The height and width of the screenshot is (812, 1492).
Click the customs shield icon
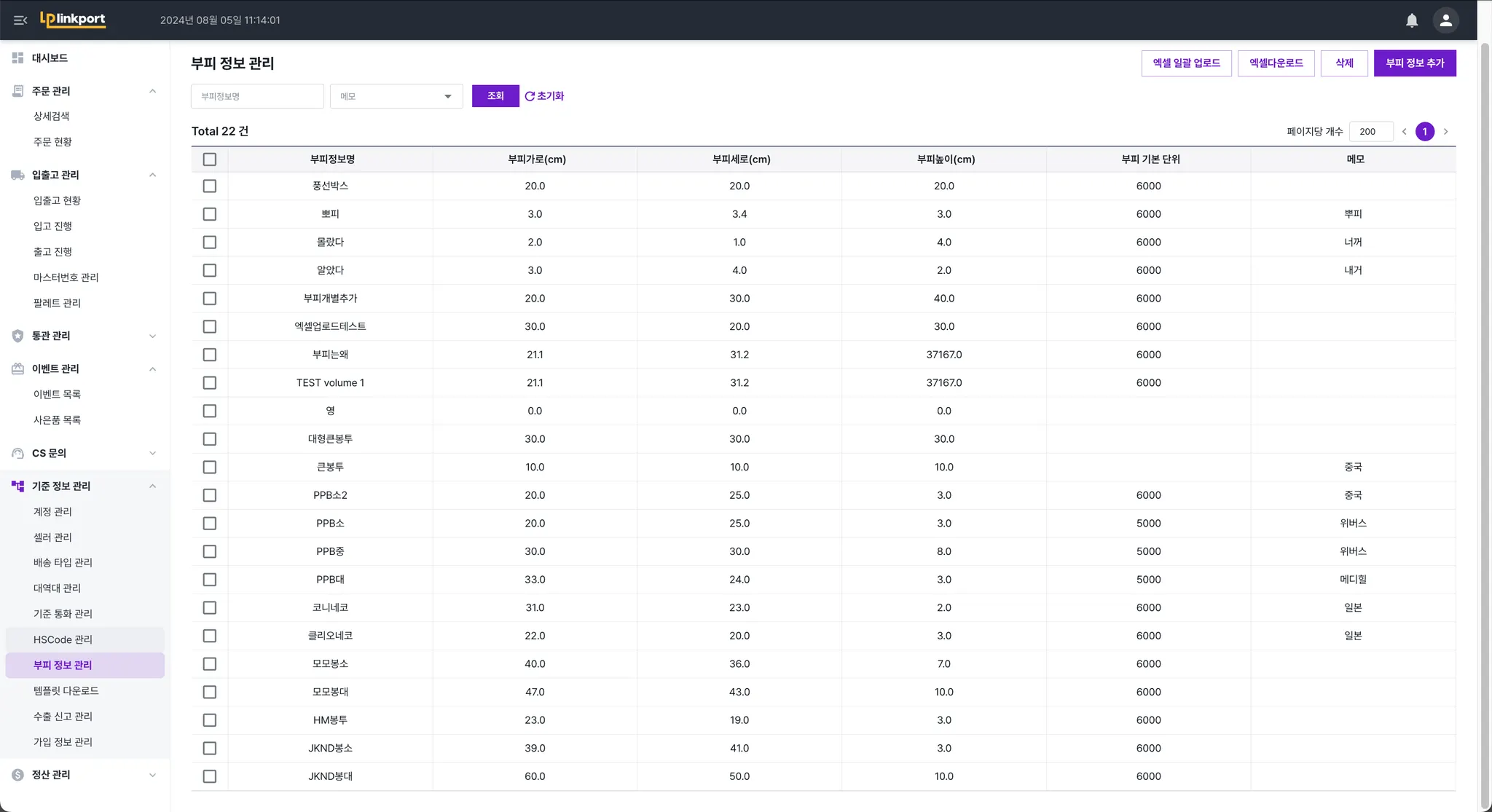tap(18, 336)
